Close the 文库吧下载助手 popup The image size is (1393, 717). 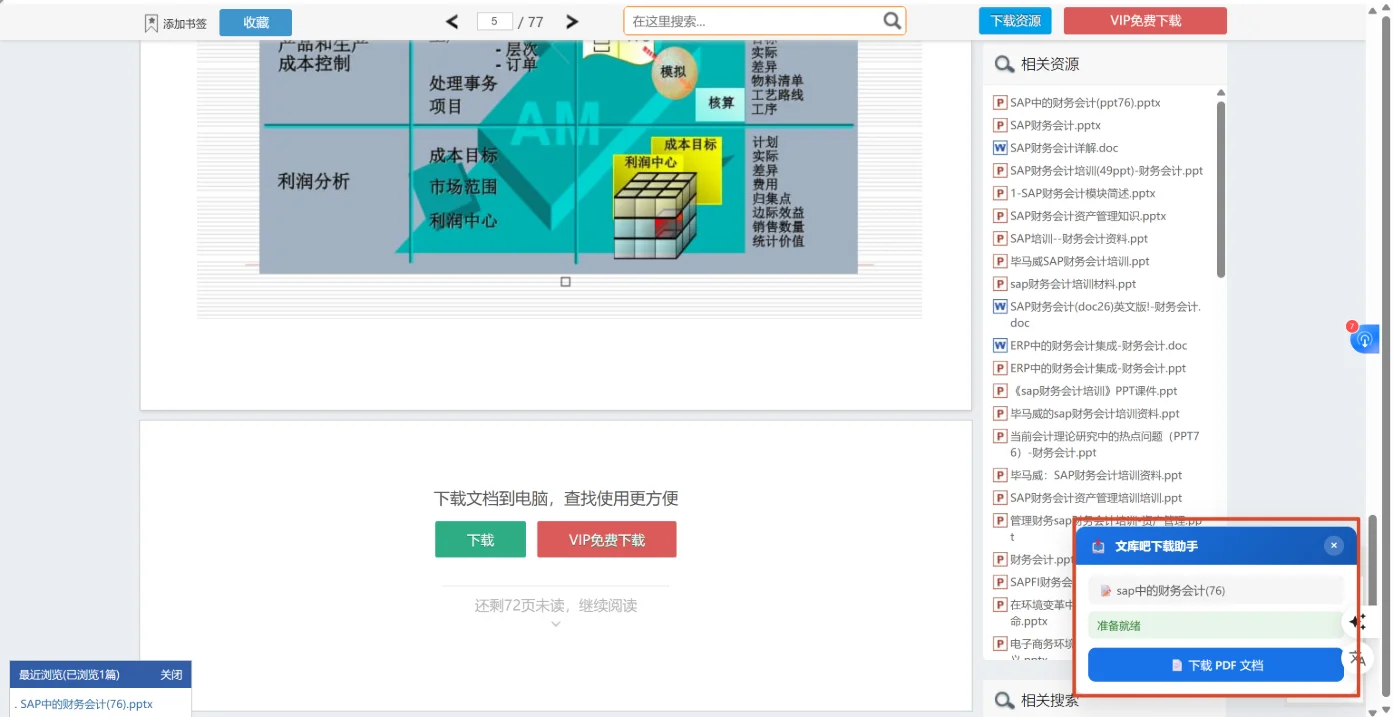pyautogui.click(x=1333, y=545)
